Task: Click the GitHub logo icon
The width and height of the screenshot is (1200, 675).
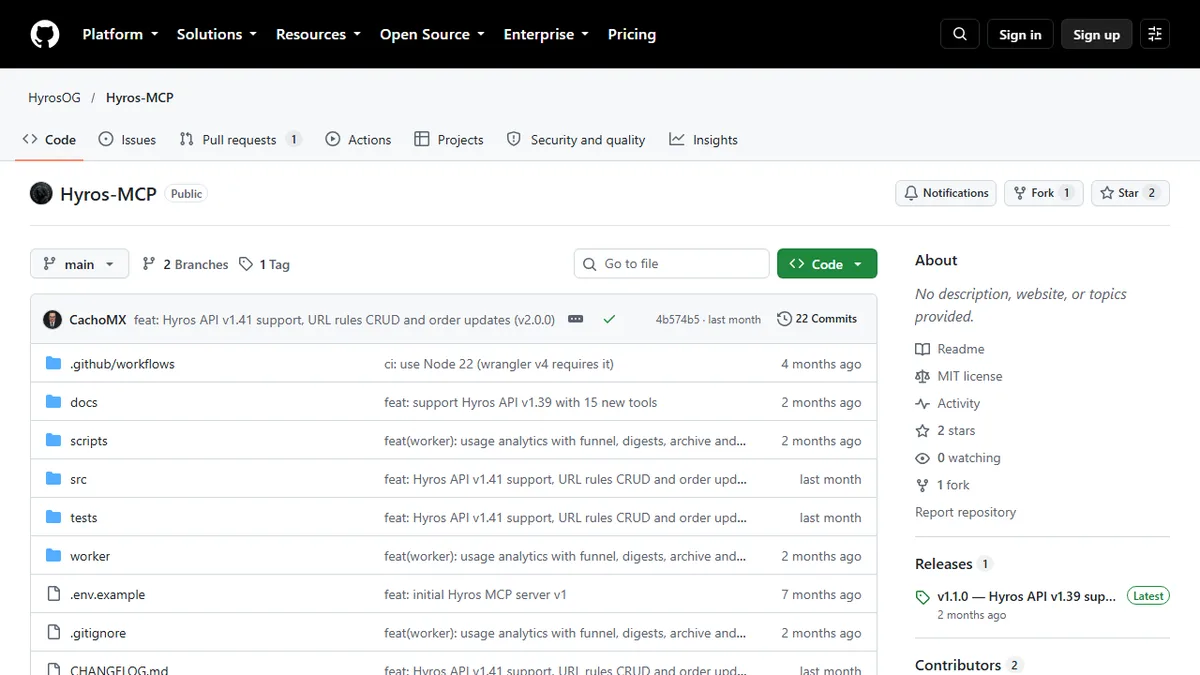Action: coord(45,34)
